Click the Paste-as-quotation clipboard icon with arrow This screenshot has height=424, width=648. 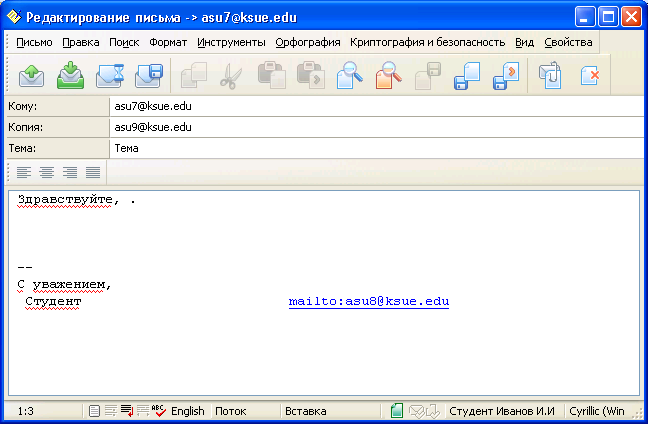[x=310, y=76]
